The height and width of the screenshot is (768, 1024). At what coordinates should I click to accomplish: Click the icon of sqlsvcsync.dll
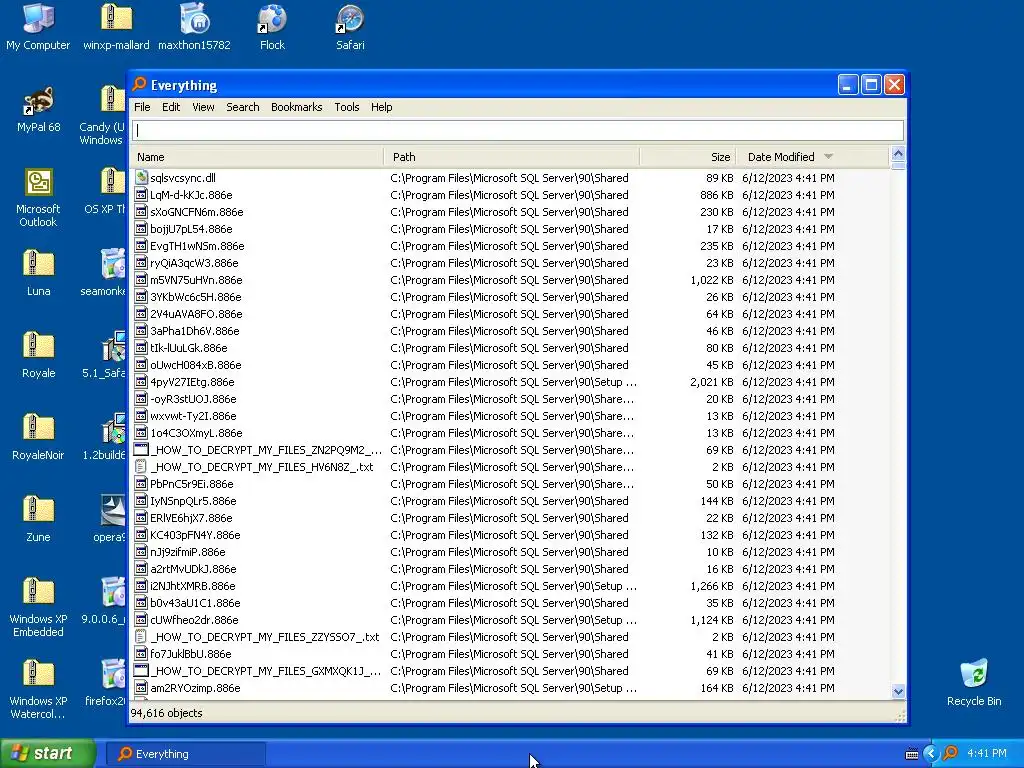[x=141, y=178]
